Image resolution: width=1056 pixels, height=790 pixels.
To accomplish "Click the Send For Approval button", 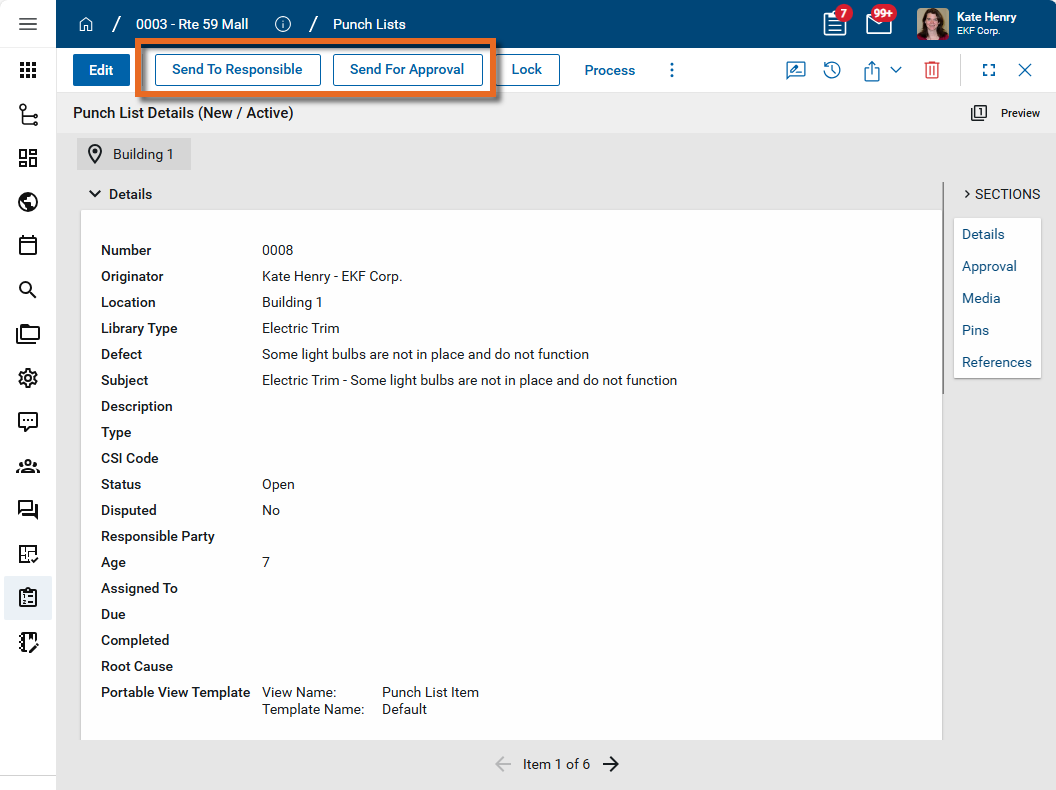I will [407, 70].
